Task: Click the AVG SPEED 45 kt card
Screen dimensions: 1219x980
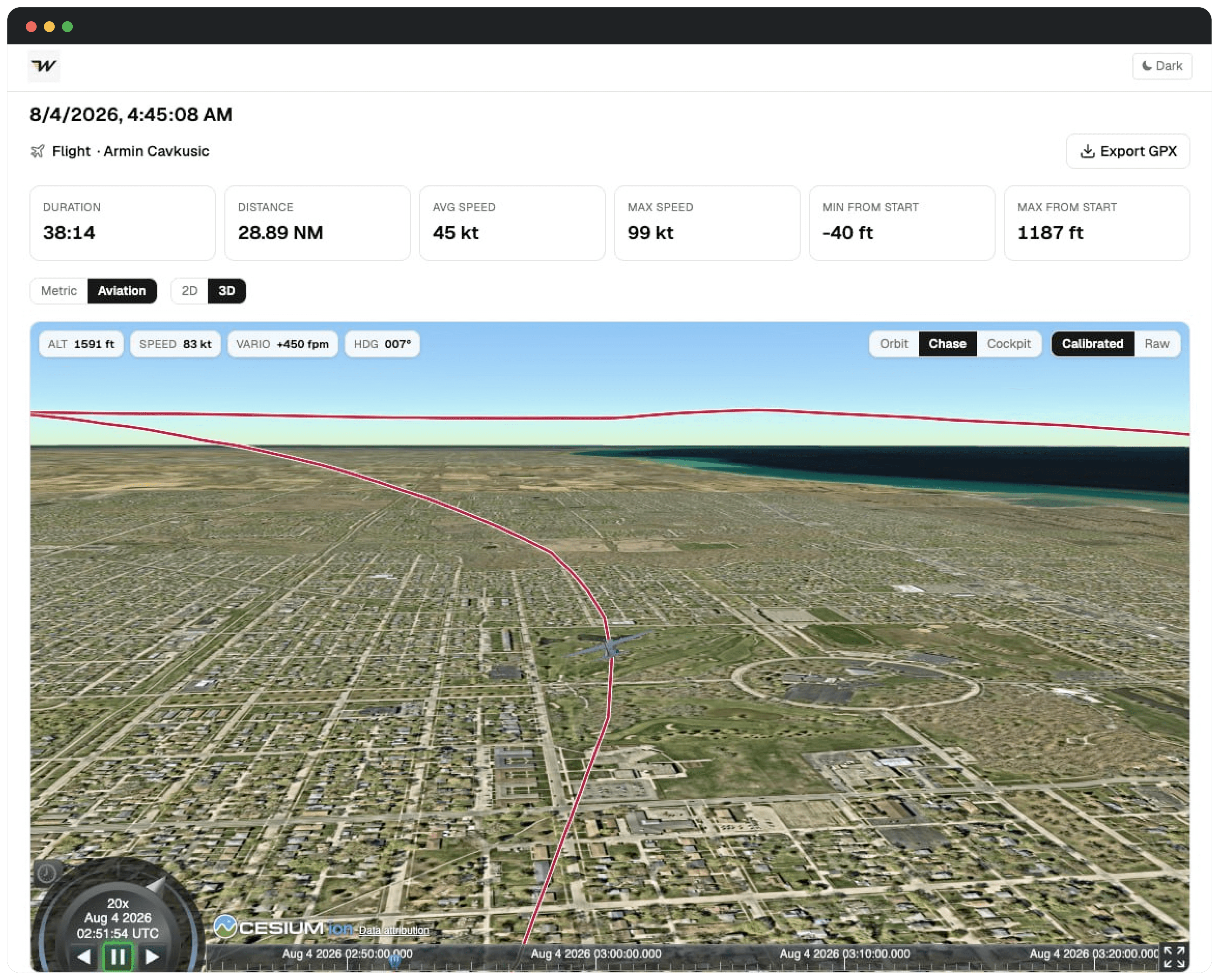Action: pyautogui.click(x=512, y=223)
